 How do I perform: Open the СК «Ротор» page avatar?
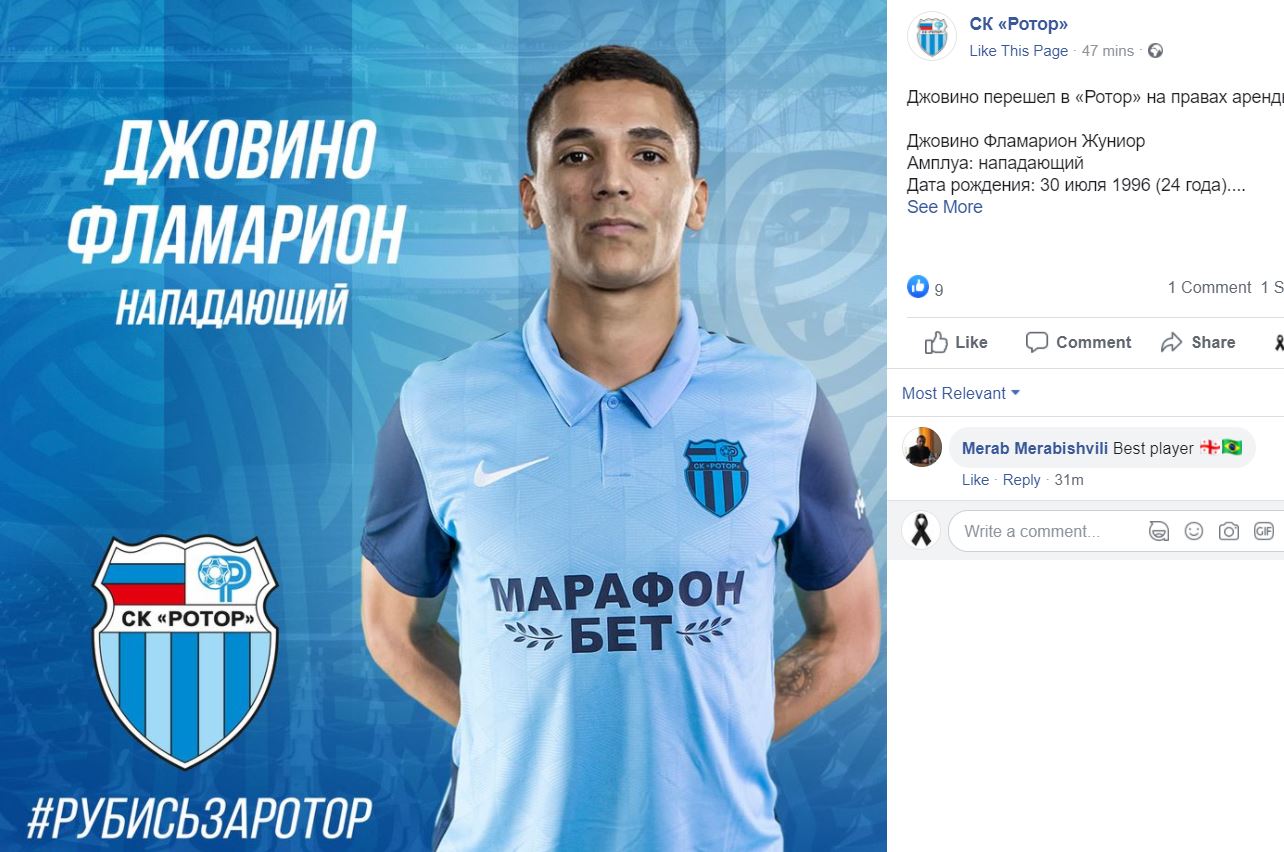[x=932, y=37]
